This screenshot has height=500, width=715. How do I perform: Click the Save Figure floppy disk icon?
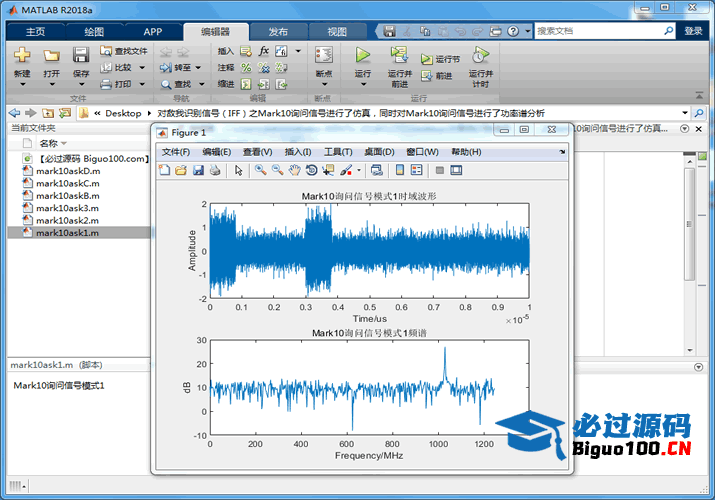[x=198, y=170]
